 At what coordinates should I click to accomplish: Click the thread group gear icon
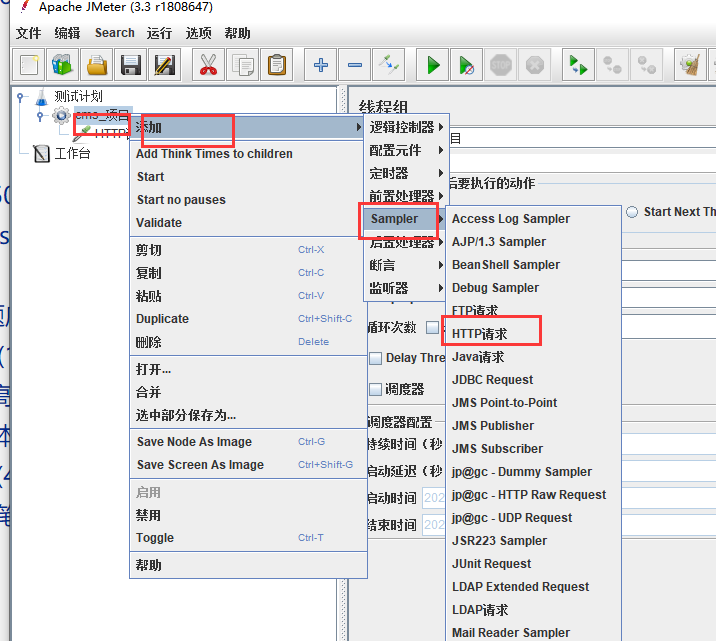[x=61, y=116]
